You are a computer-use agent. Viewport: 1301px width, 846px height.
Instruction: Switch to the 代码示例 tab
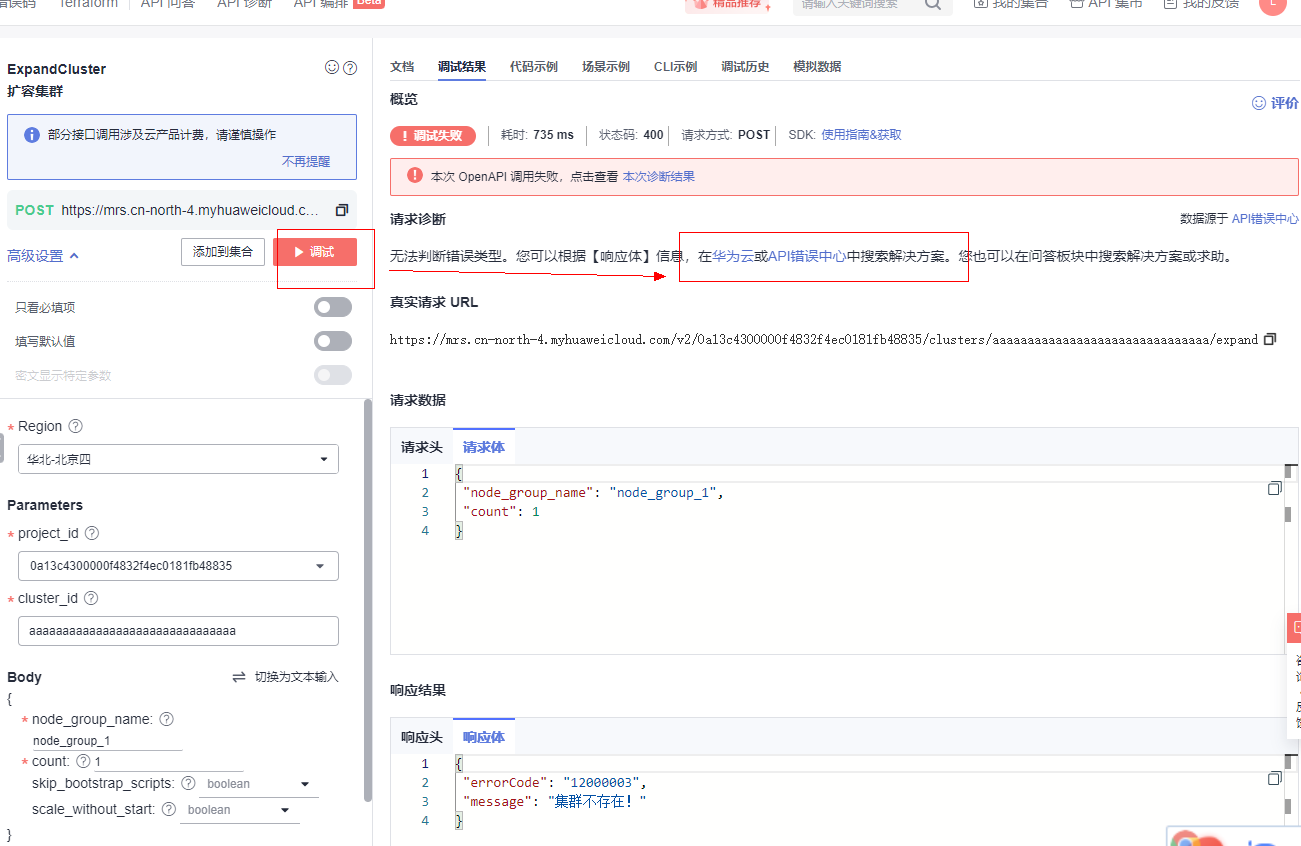tap(534, 67)
